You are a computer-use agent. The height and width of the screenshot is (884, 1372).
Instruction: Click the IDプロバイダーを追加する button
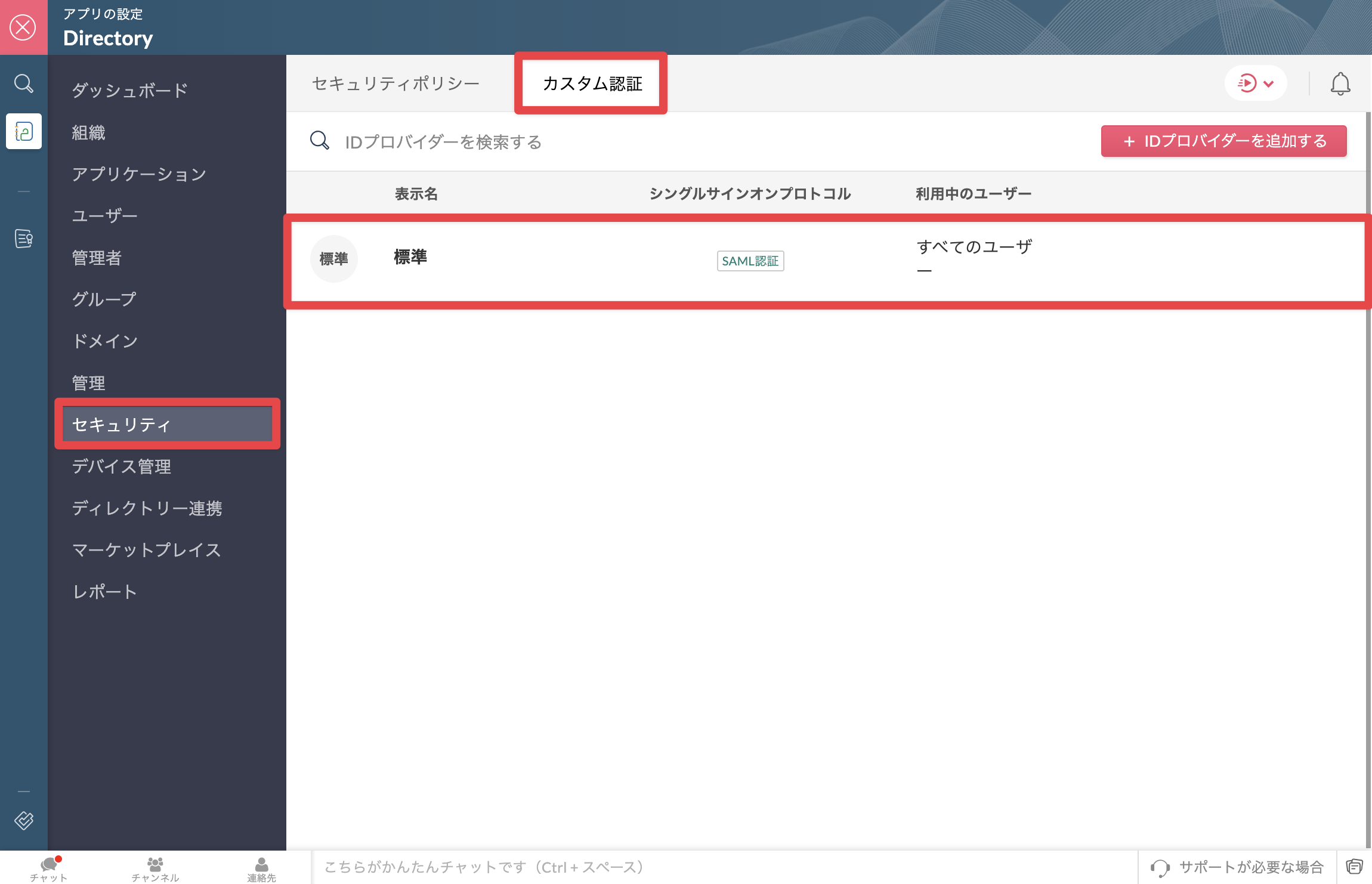click(1223, 141)
